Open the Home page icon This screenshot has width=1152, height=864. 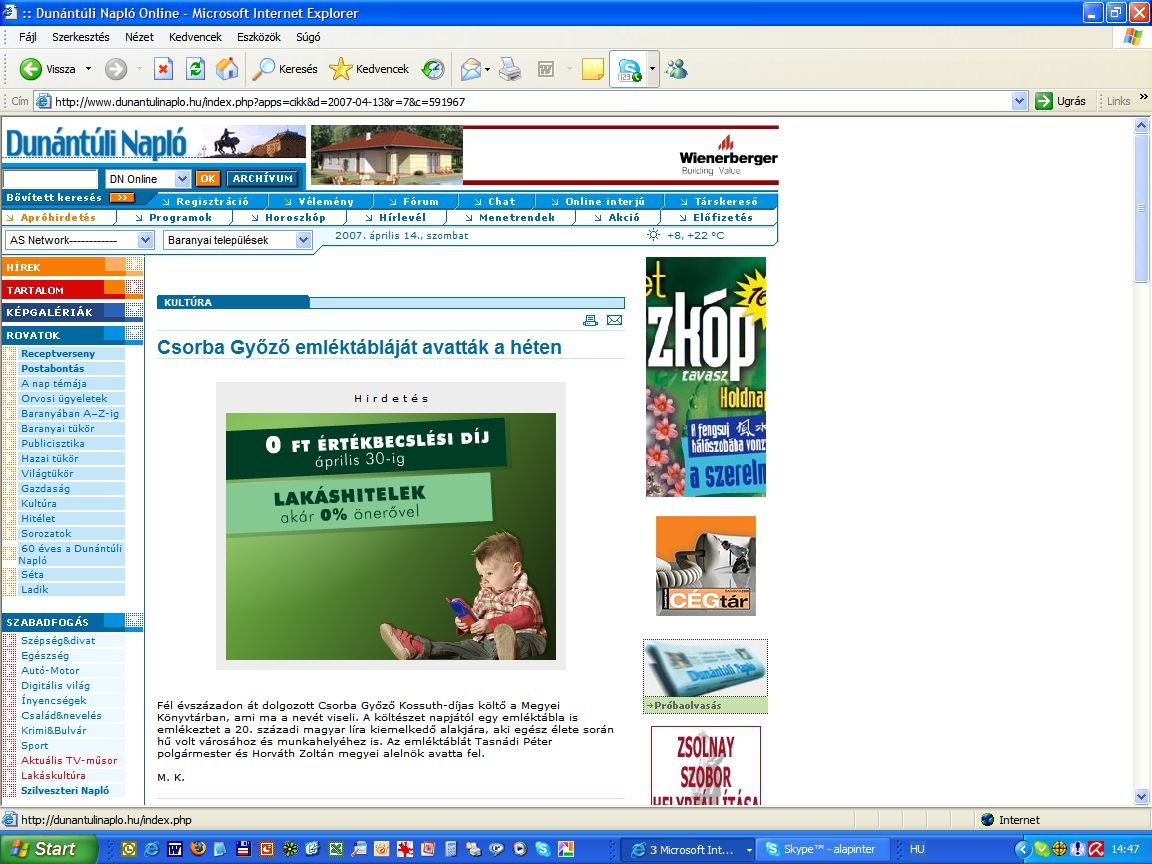(227, 69)
